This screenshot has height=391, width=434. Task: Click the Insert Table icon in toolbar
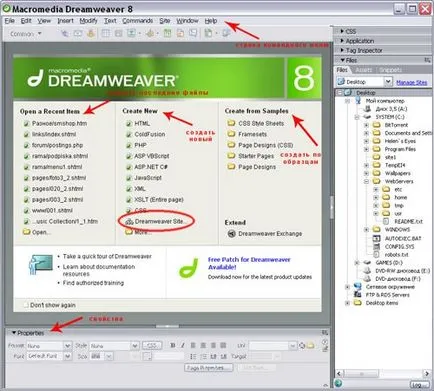click(x=106, y=33)
